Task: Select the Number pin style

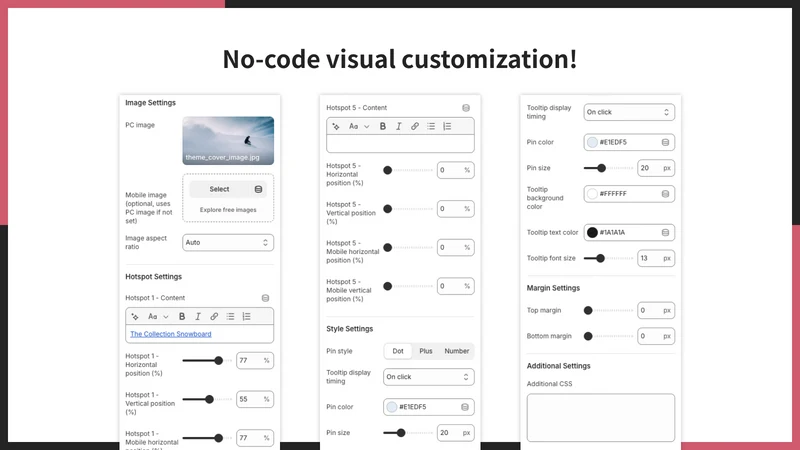Action: [457, 351]
